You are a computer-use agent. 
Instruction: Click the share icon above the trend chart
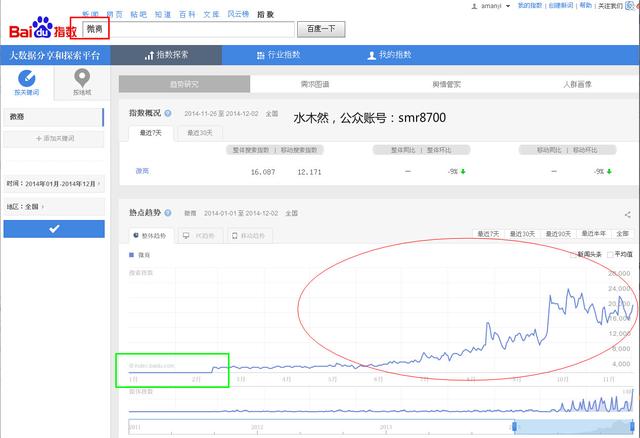(x=627, y=214)
